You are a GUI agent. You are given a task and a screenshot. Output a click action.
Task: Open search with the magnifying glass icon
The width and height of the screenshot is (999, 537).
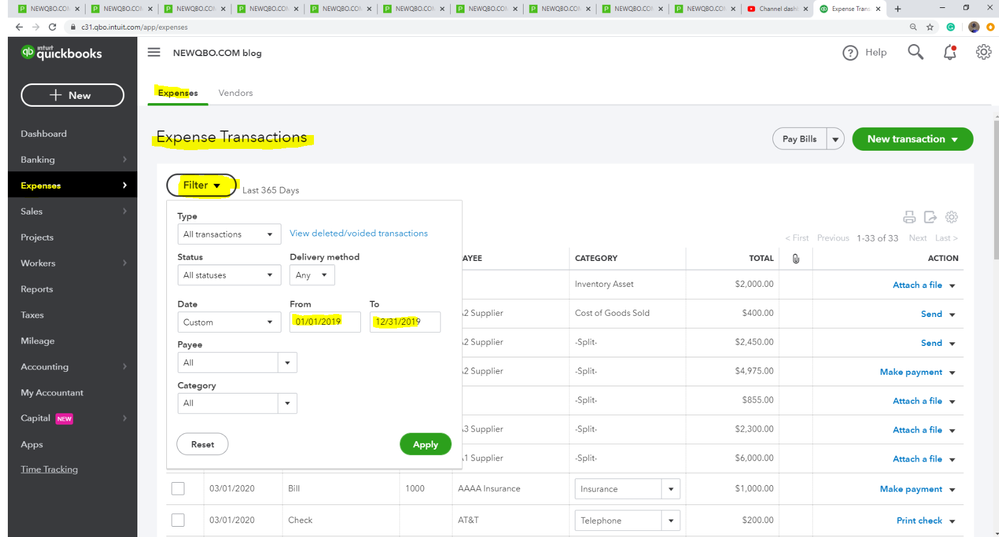click(x=915, y=52)
